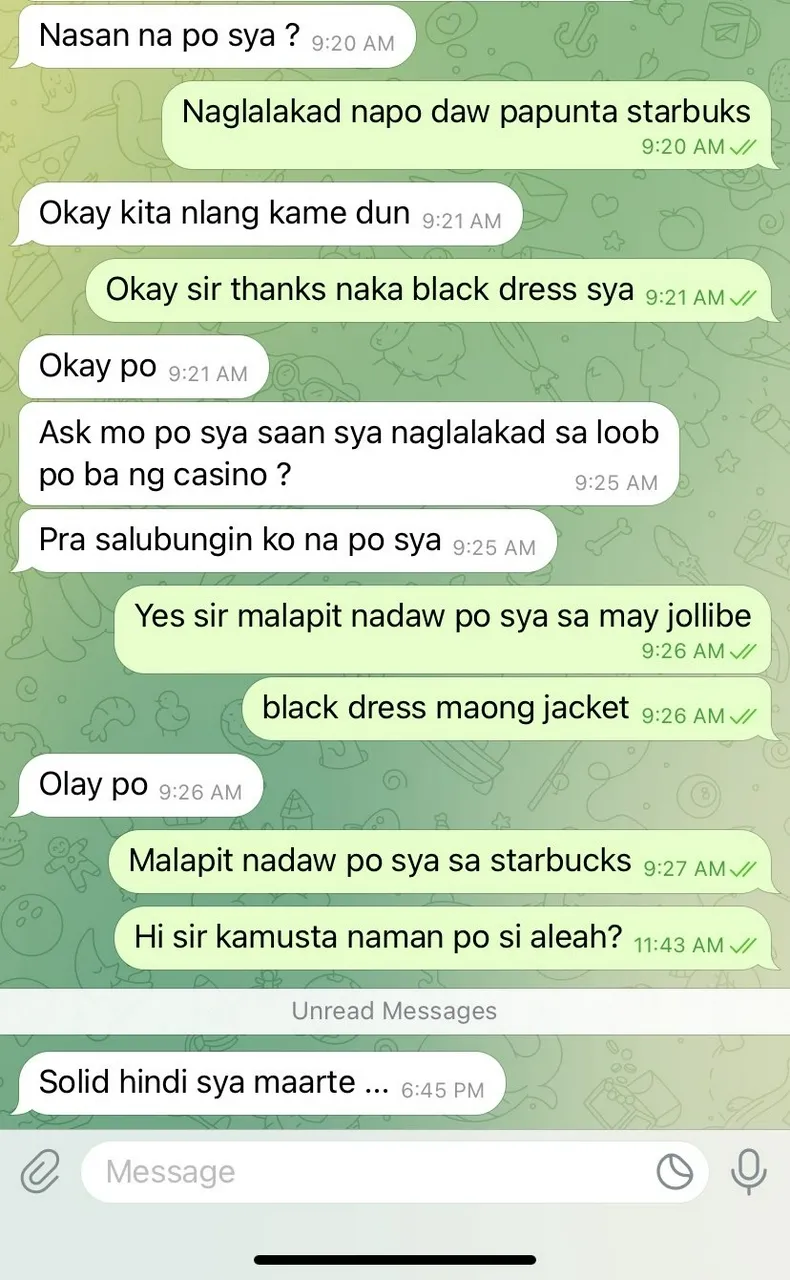Tap Okay kita nlang kame dun bubble

[x=270, y=213]
